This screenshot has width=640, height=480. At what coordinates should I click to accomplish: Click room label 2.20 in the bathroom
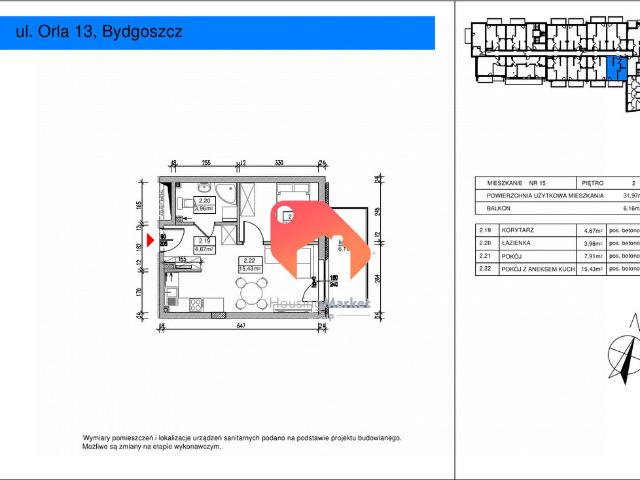click(204, 204)
